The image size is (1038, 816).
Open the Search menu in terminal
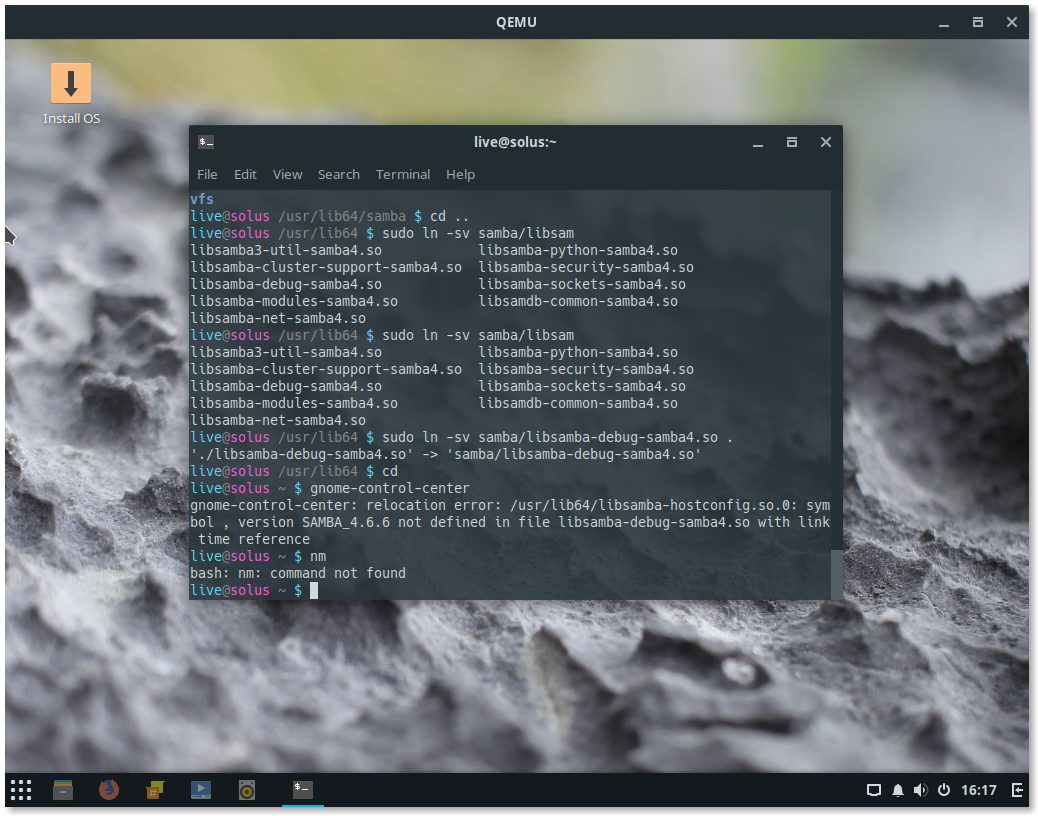[x=338, y=175]
